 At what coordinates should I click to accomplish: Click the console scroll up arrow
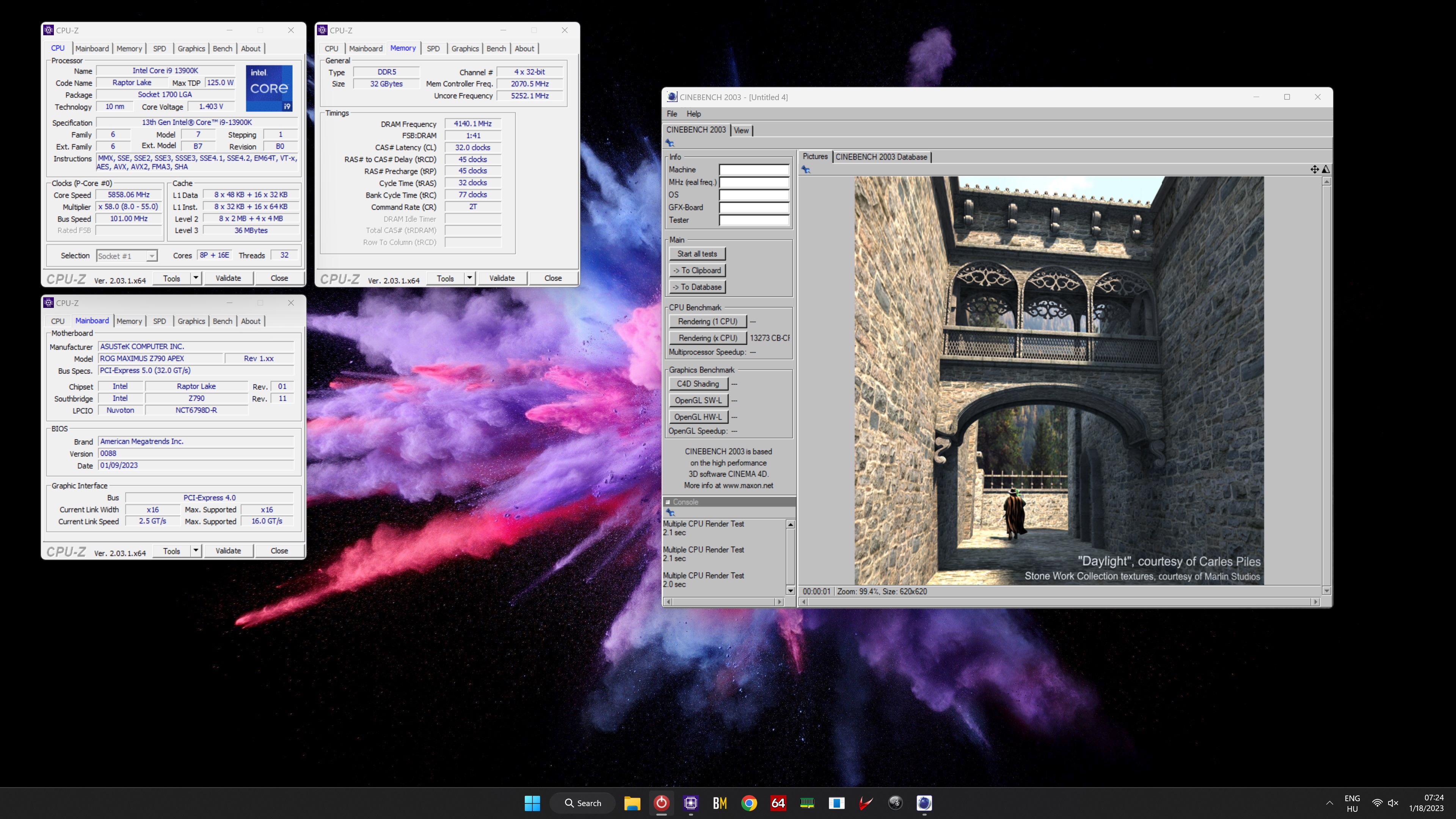click(x=790, y=524)
